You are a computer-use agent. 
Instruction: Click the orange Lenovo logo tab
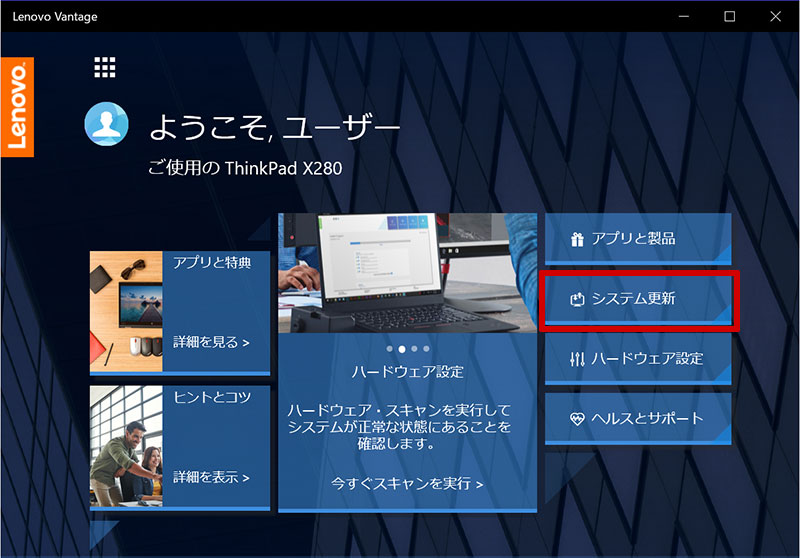(x=17, y=107)
